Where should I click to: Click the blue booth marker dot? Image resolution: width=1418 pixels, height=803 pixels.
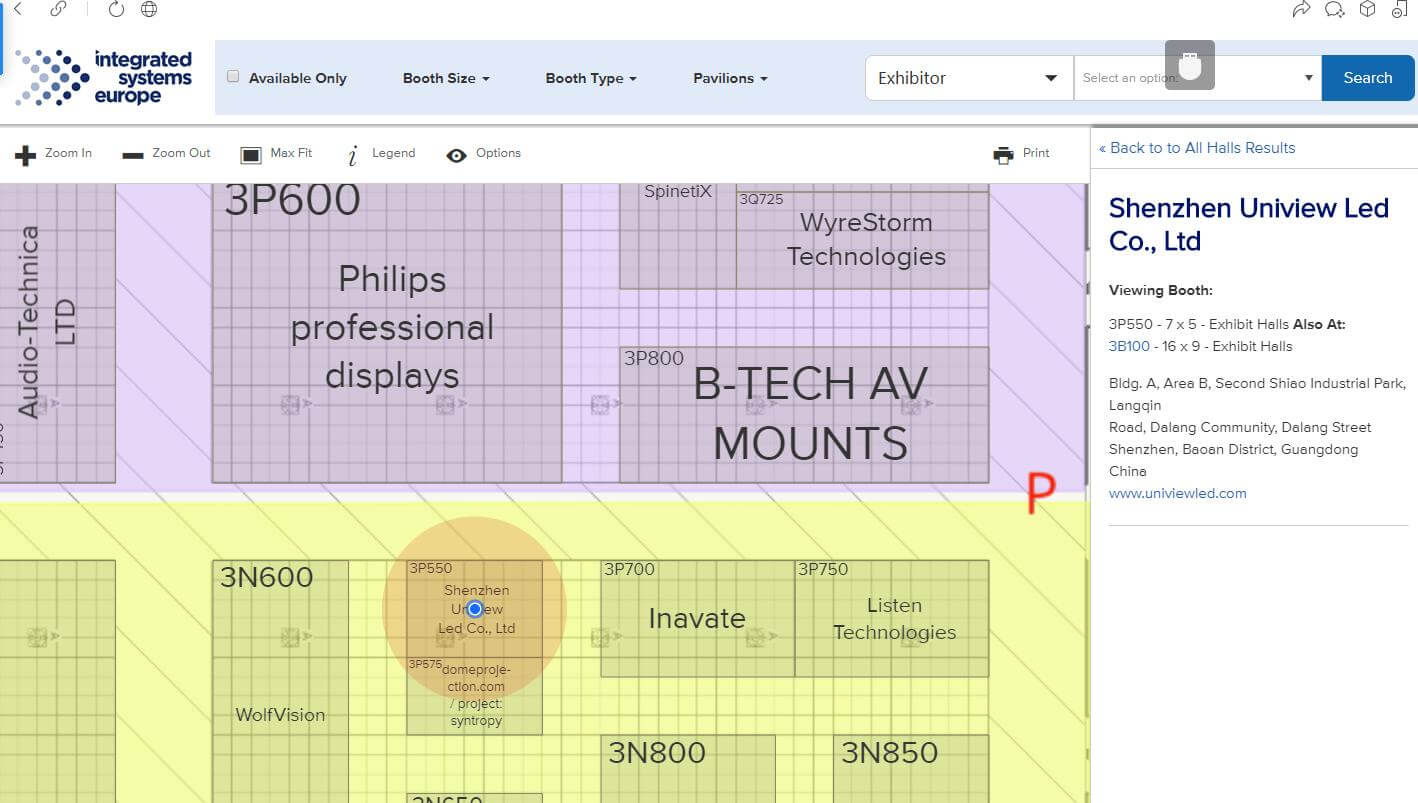coord(475,609)
